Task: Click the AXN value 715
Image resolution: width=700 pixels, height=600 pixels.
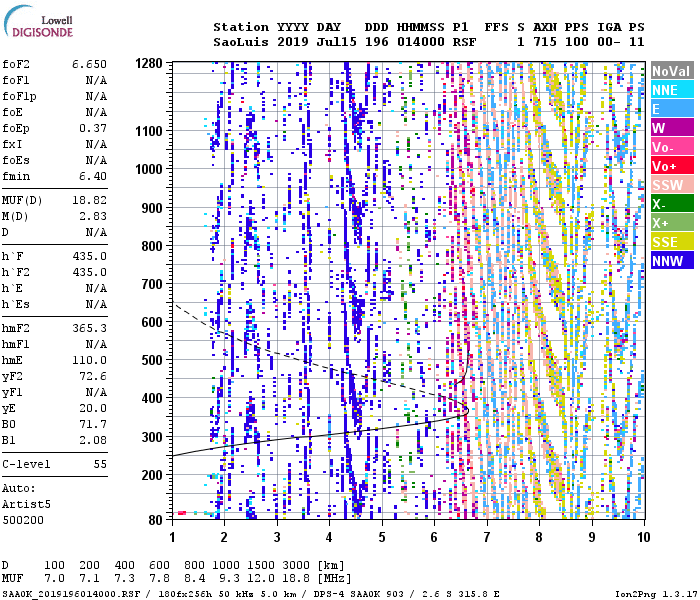Action: click(545, 42)
